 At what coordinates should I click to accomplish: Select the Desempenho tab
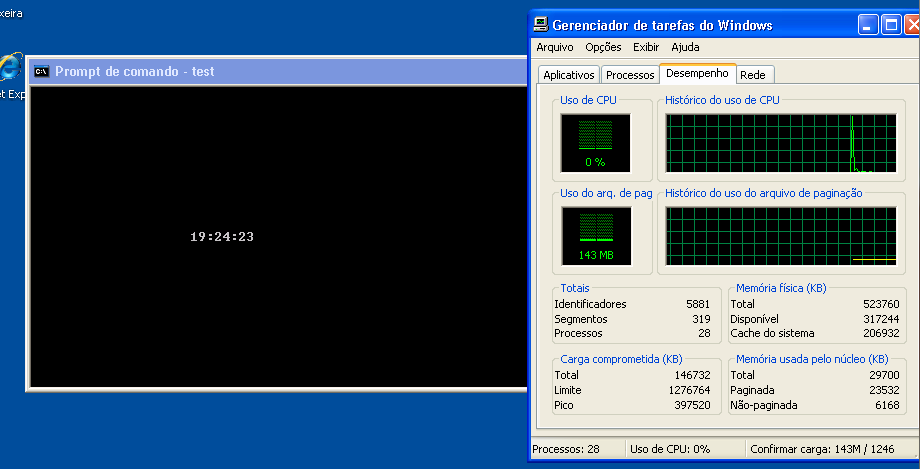coord(697,73)
